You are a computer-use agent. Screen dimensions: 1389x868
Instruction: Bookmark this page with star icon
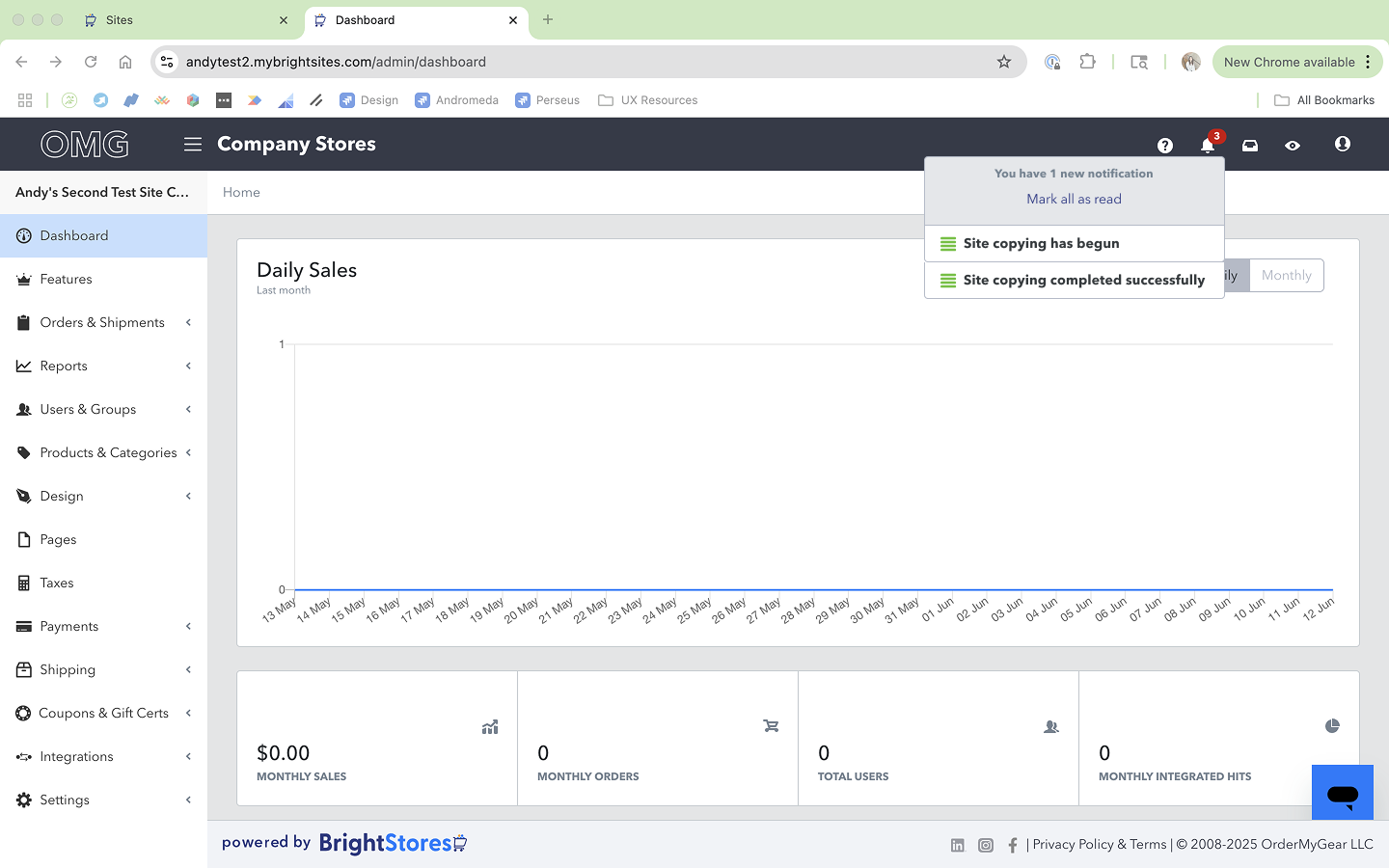click(1004, 62)
